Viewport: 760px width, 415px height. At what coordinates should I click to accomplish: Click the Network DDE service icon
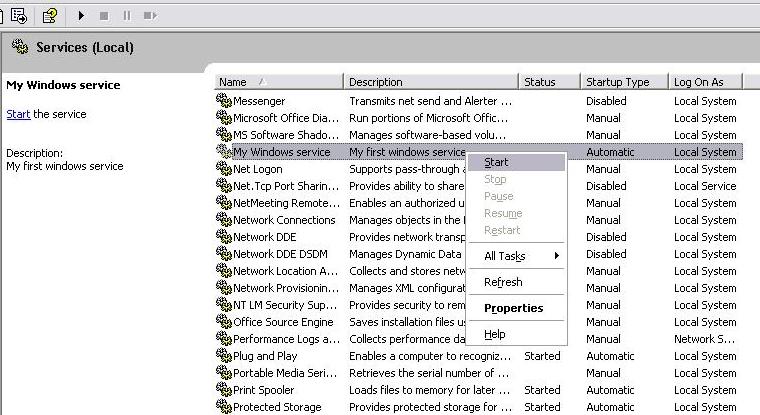pos(223,236)
